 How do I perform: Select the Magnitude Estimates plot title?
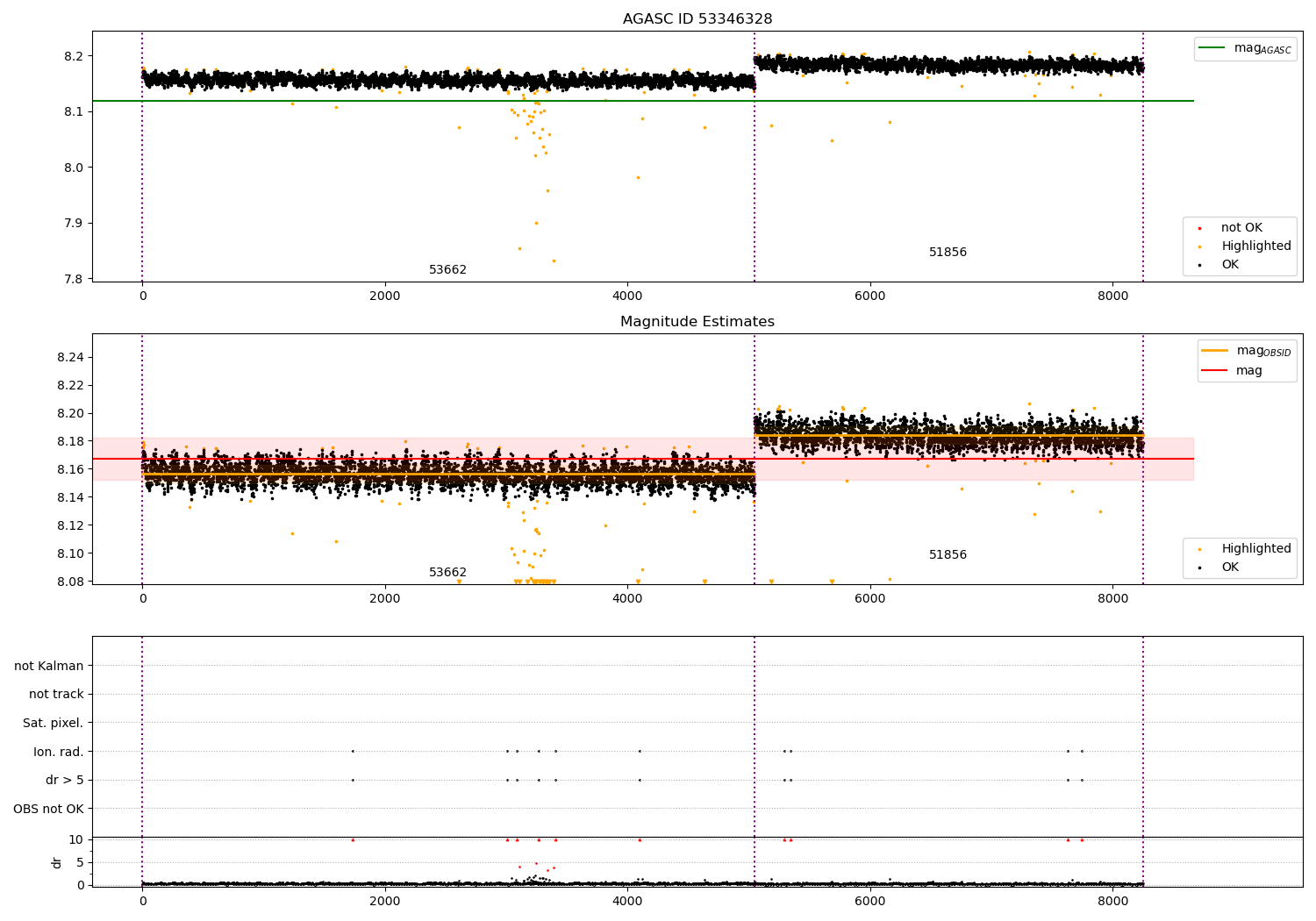pyautogui.click(x=697, y=322)
